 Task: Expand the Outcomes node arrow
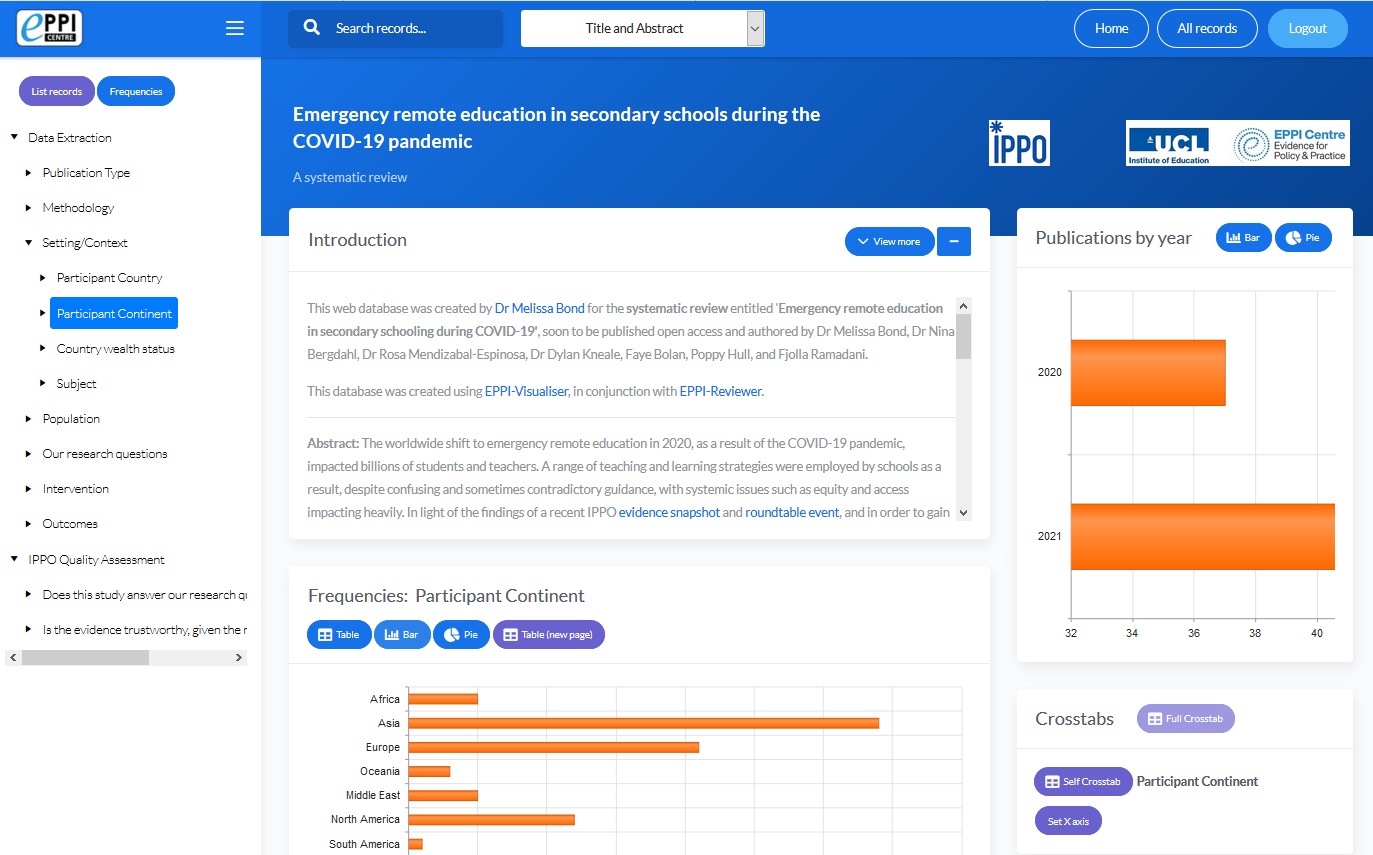click(x=28, y=524)
